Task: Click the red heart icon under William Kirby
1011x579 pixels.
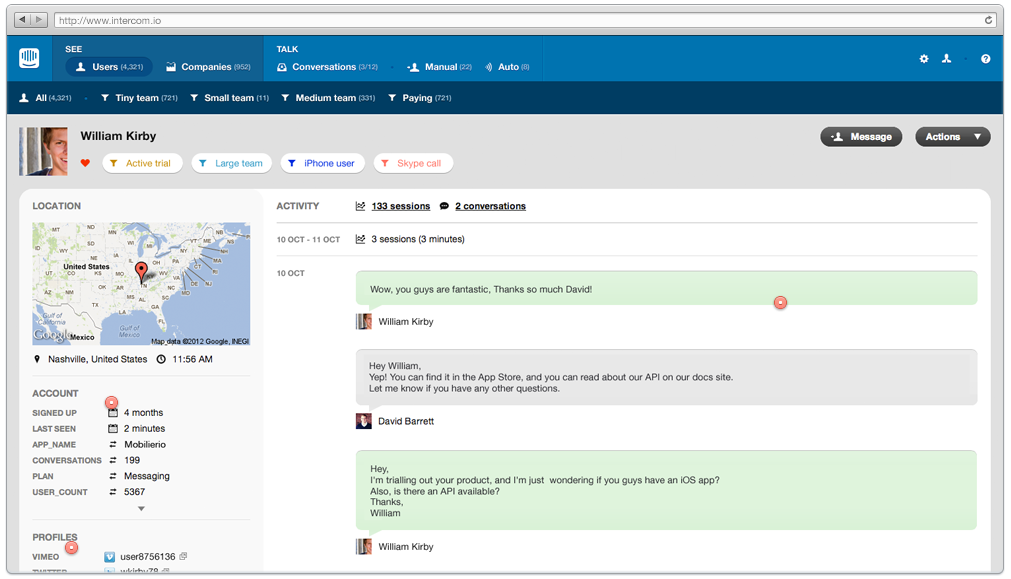Action: tap(85, 163)
